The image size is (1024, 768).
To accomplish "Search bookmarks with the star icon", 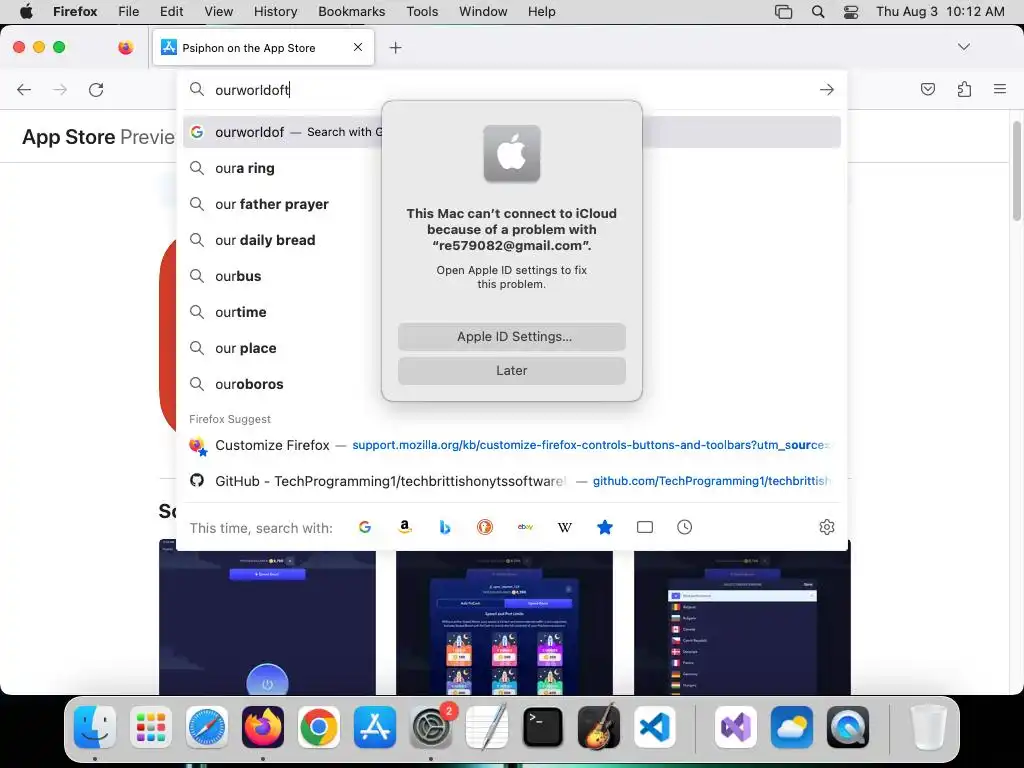I will coord(605,527).
